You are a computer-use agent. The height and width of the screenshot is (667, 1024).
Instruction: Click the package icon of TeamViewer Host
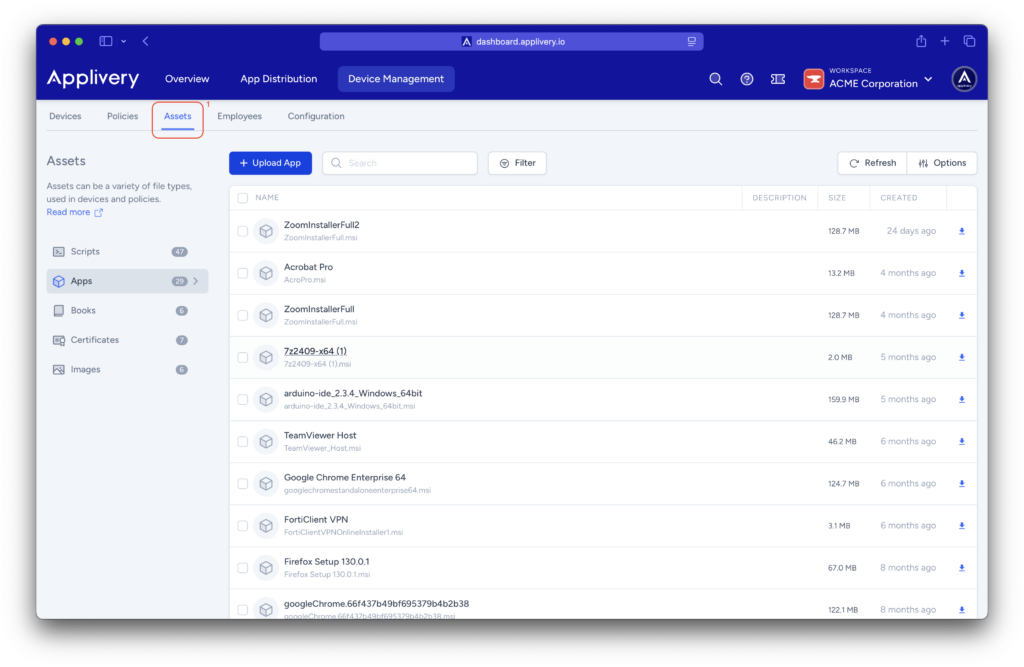tap(266, 442)
